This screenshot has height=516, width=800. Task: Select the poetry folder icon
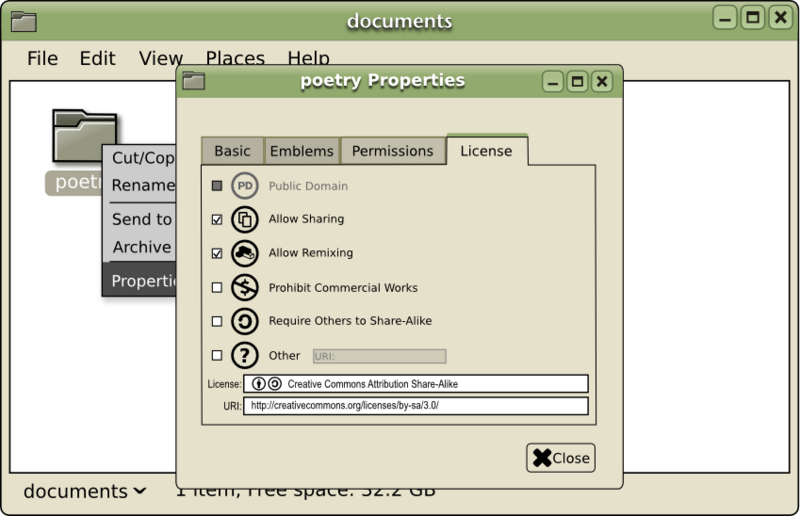coord(85,135)
